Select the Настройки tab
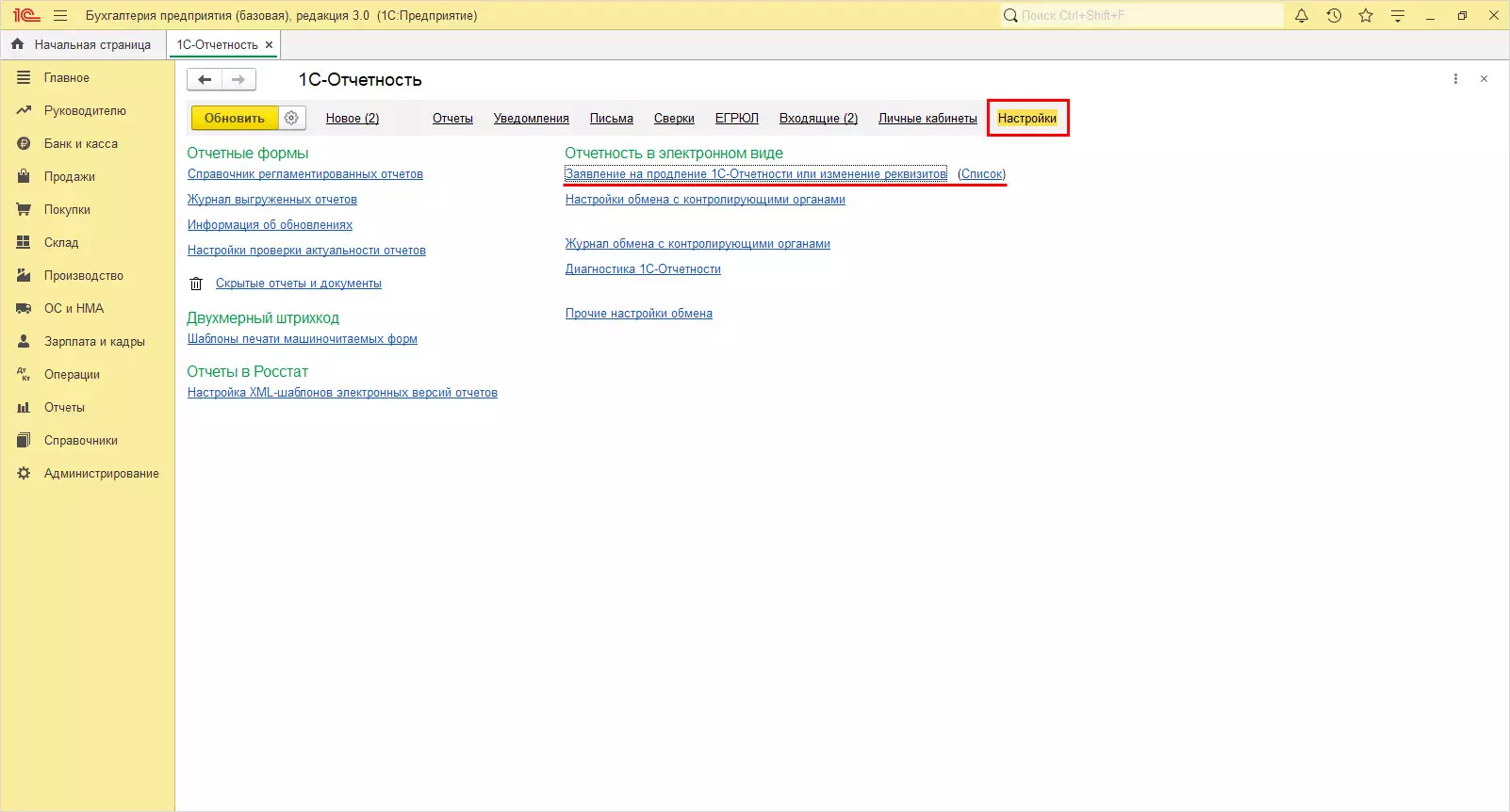This screenshot has height=812, width=1510. point(1027,119)
